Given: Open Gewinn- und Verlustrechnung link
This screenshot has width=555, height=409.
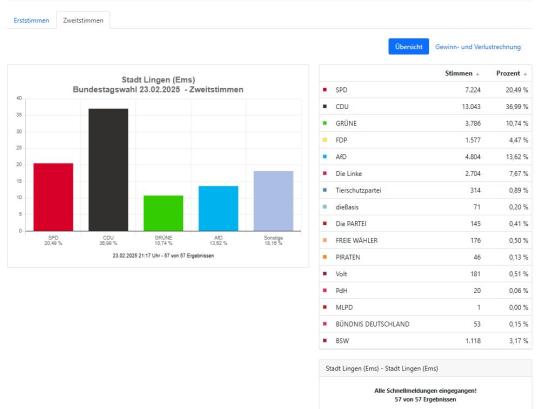Looking at the screenshot, I should tap(478, 47).
